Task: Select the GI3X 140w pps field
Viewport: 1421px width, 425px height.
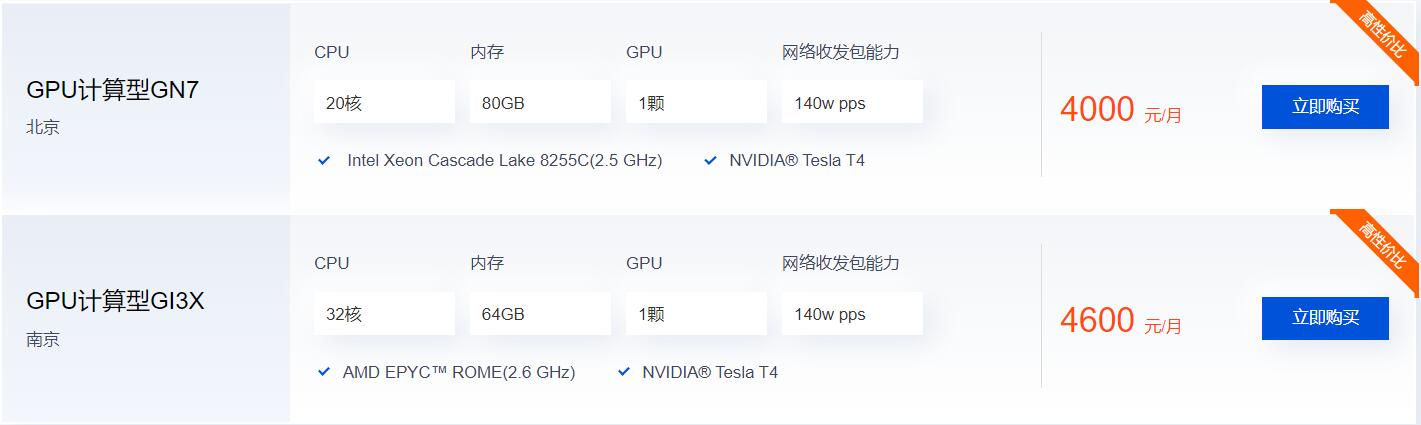Action: 852,314
